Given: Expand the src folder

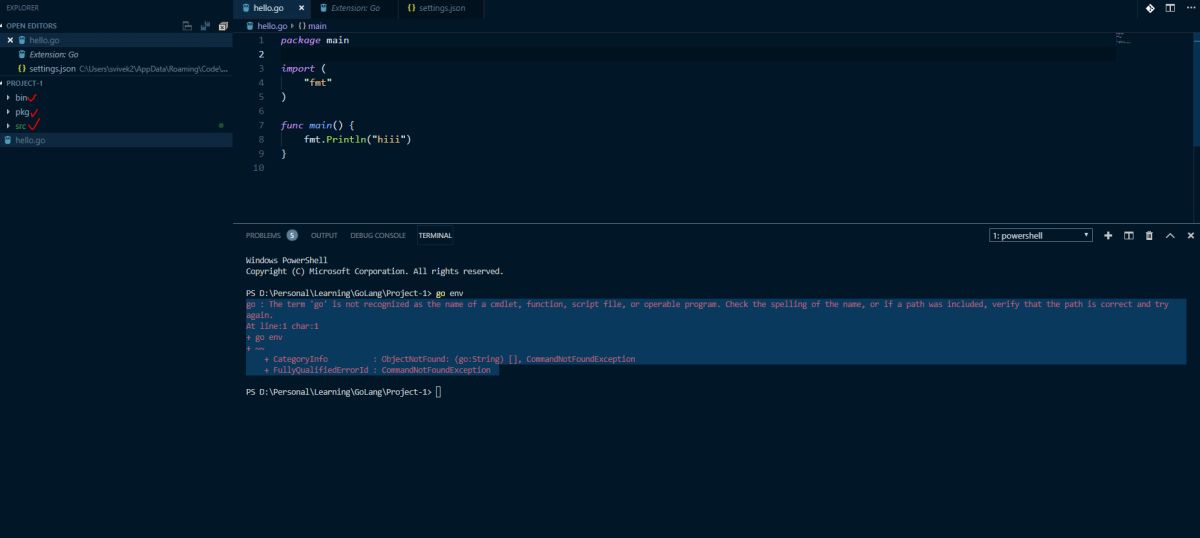Looking at the screenshot, I should coord(116,126).
